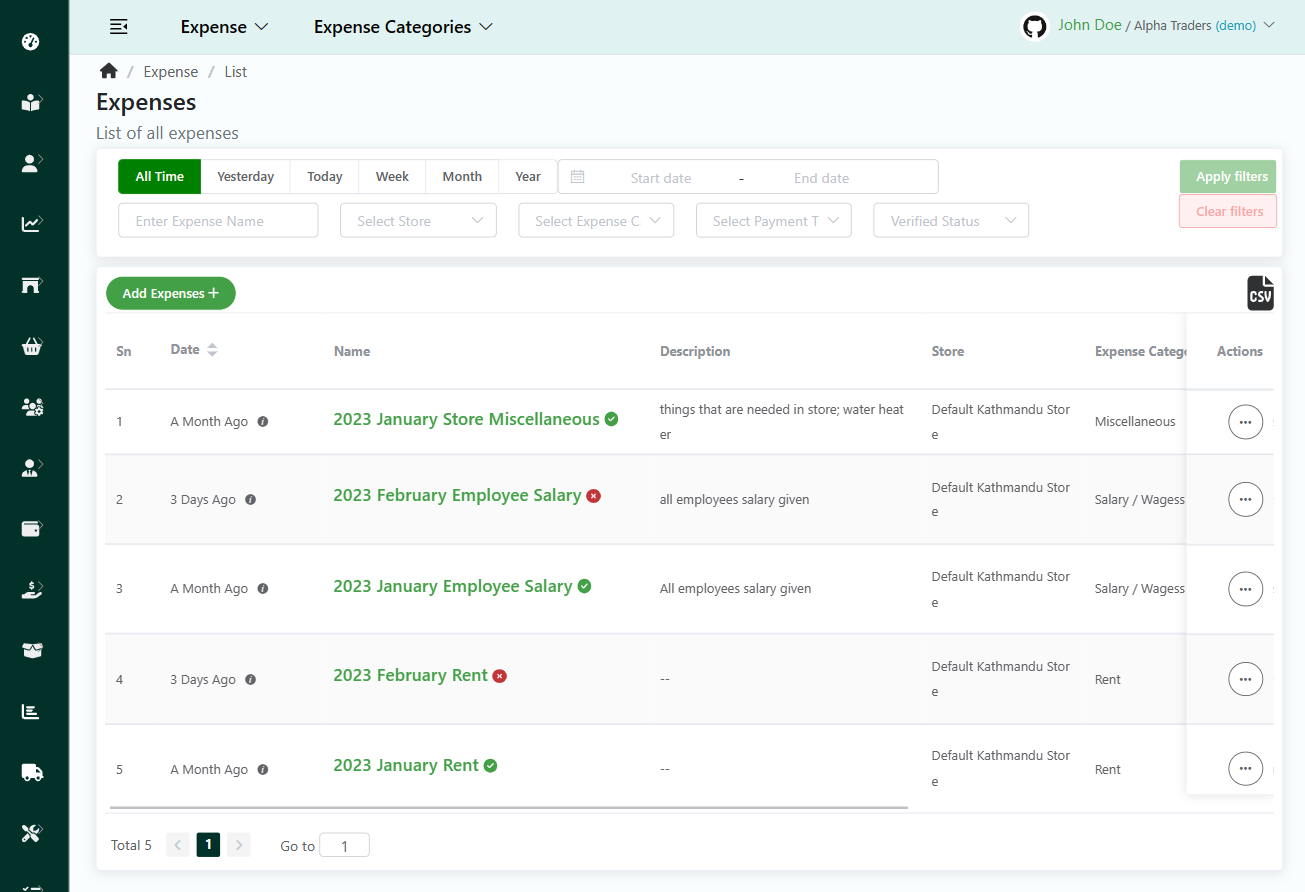Click the End date field
Screen dimensions: 1305x892
821,178
